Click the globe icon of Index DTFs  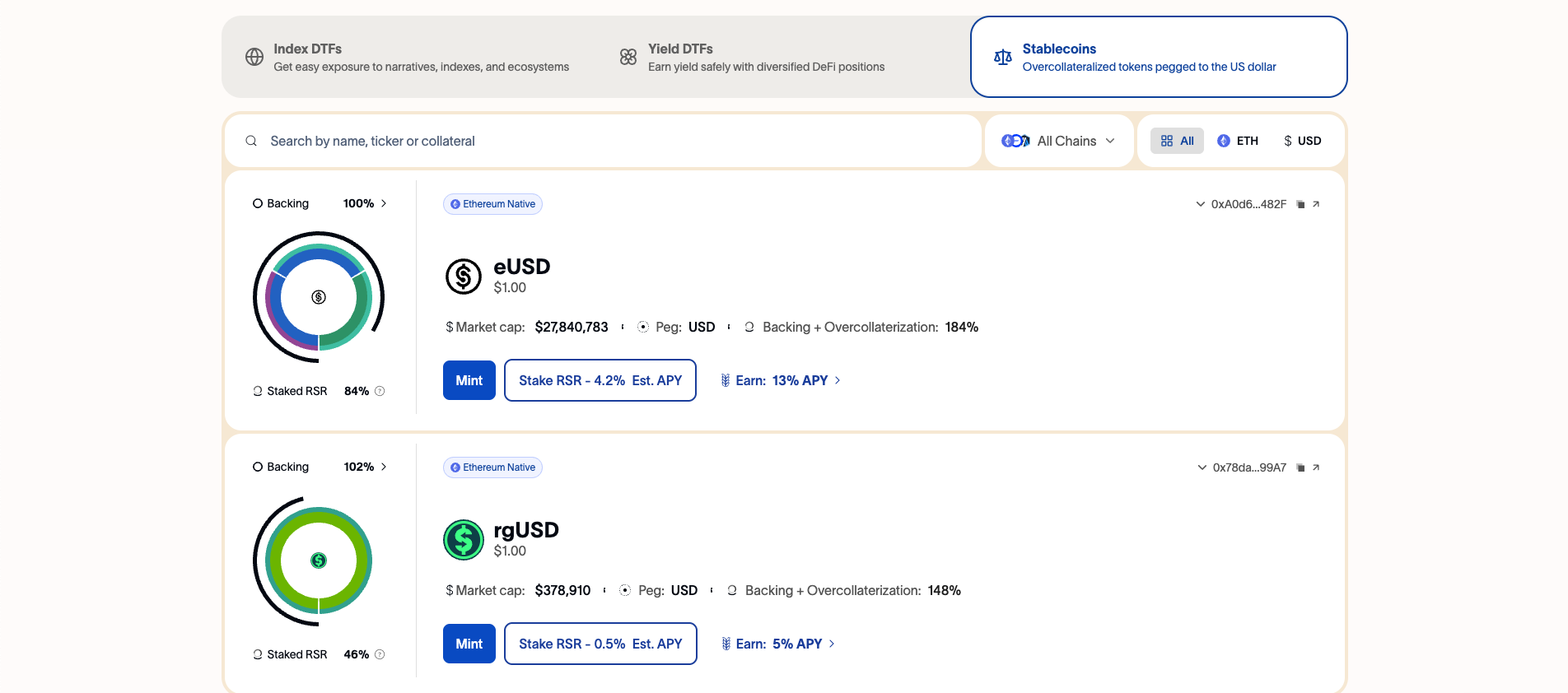coord(254,57)
